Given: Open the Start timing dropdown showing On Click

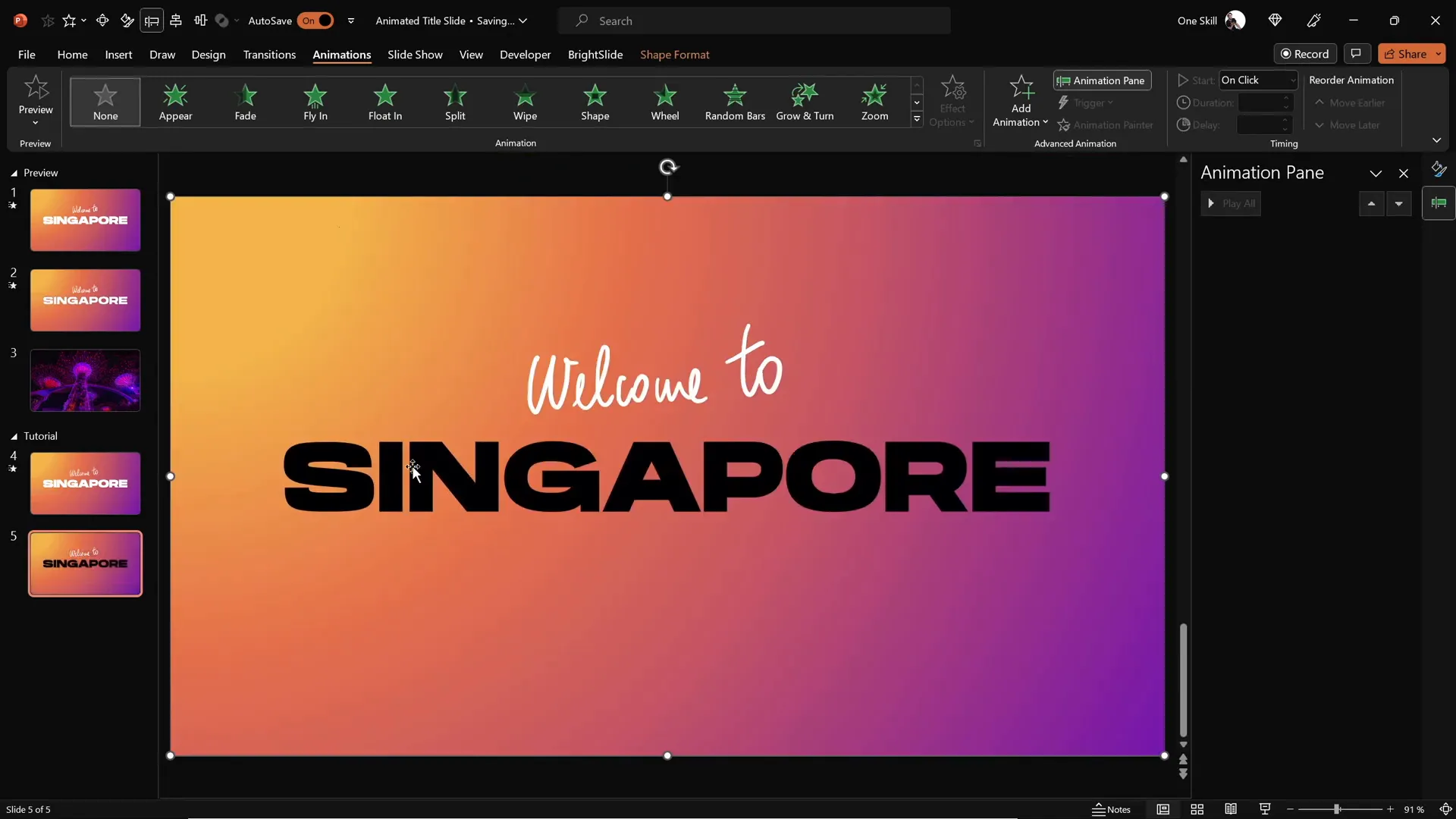Looking at the screenshot, I should click(1258, 80).
